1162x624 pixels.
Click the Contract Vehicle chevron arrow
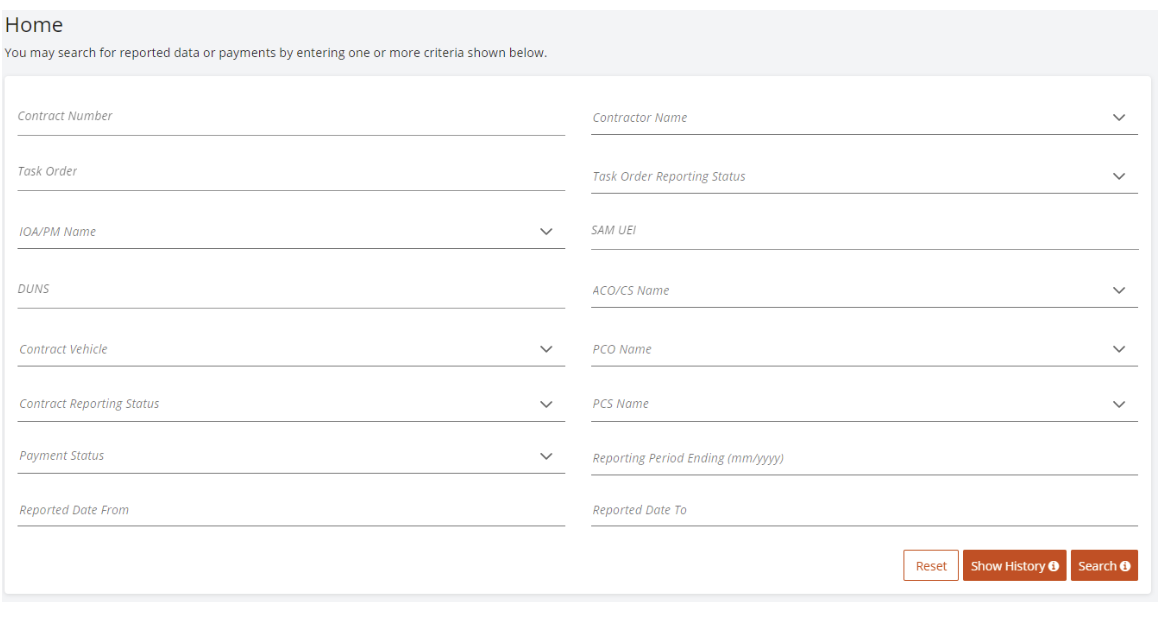(546, 349)
